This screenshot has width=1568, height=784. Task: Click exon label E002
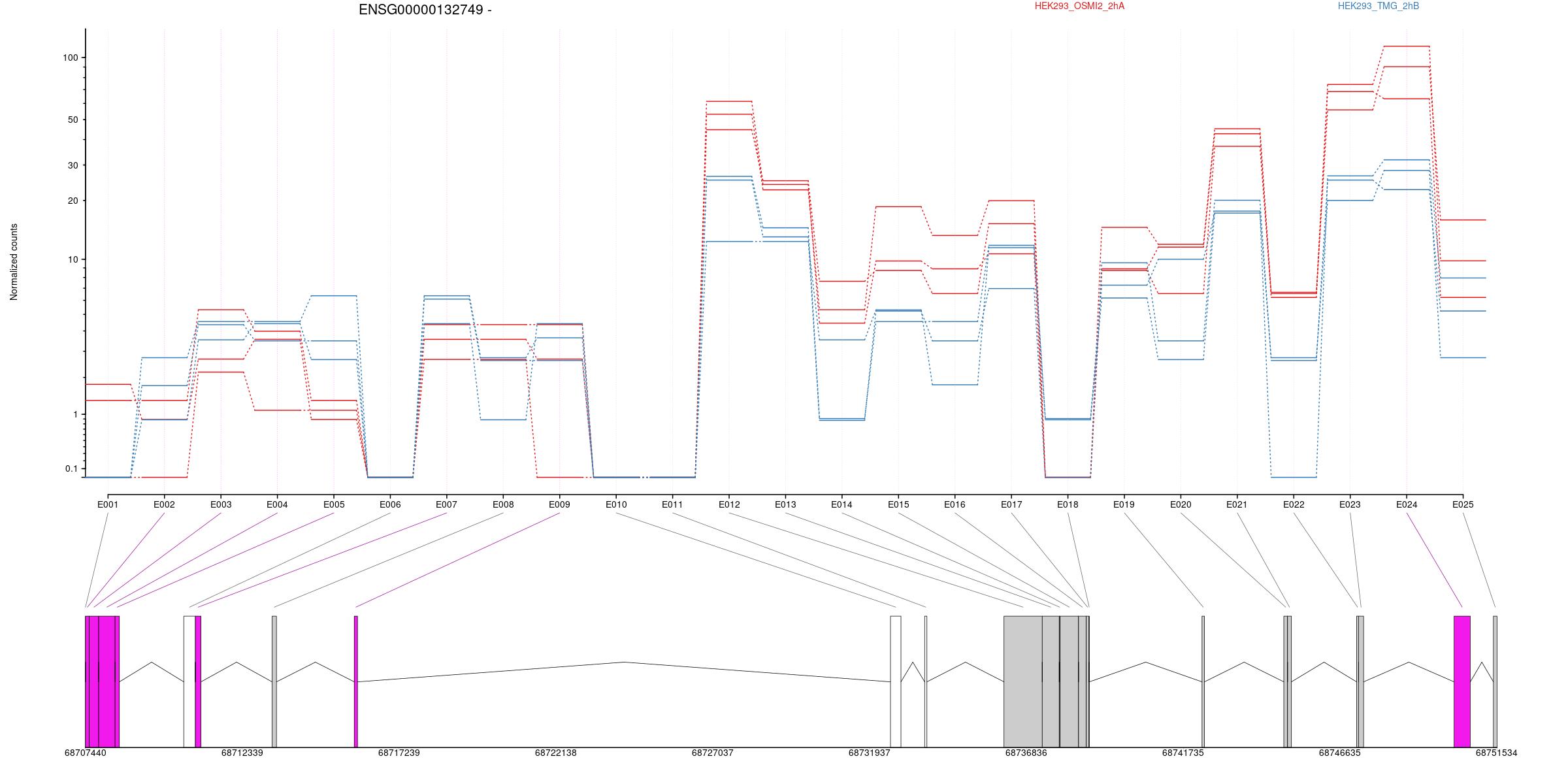(x=164, y=504)
